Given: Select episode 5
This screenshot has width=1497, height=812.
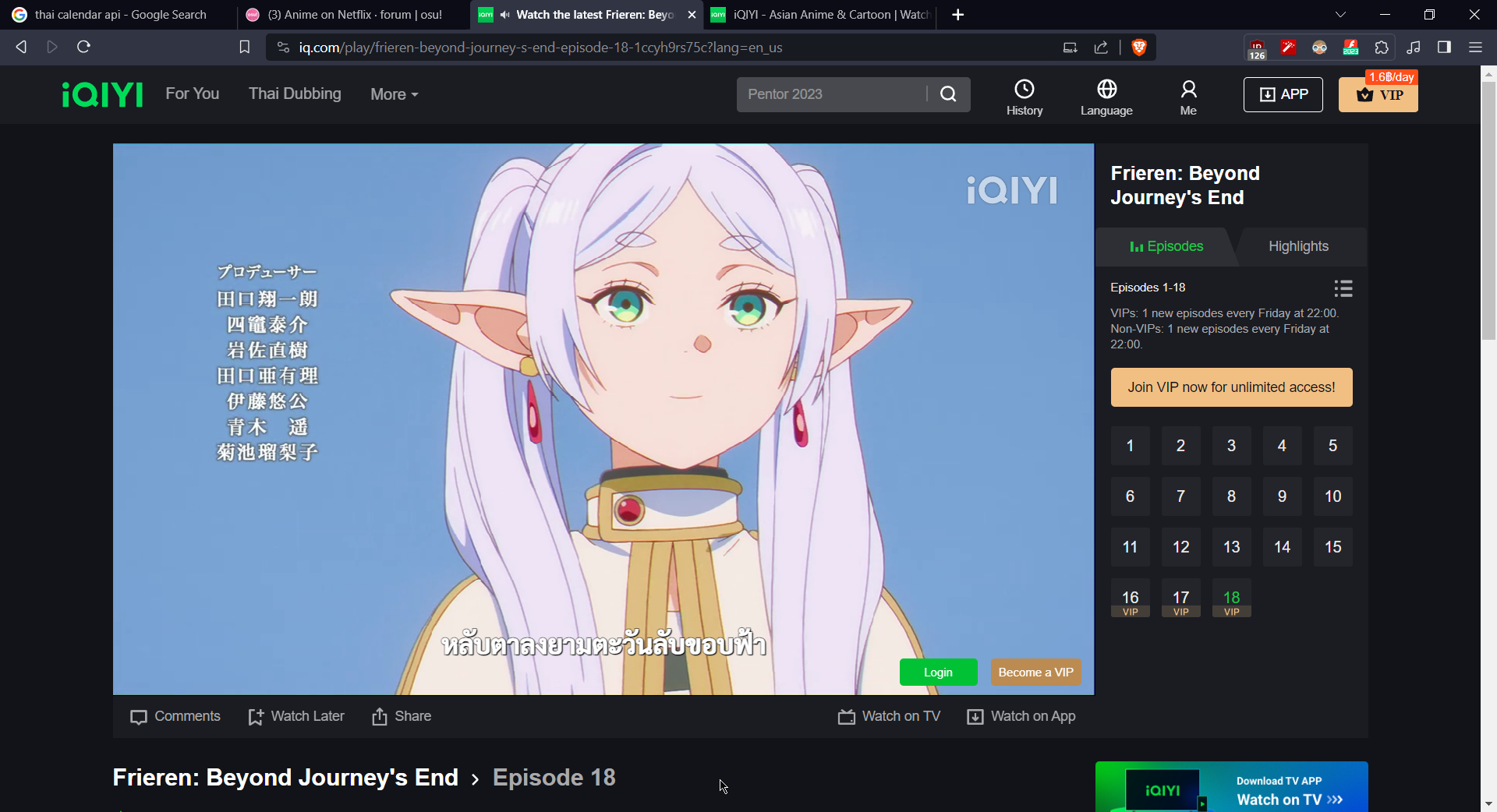Looking at the screenshot, I should (x=1332, y=446).
